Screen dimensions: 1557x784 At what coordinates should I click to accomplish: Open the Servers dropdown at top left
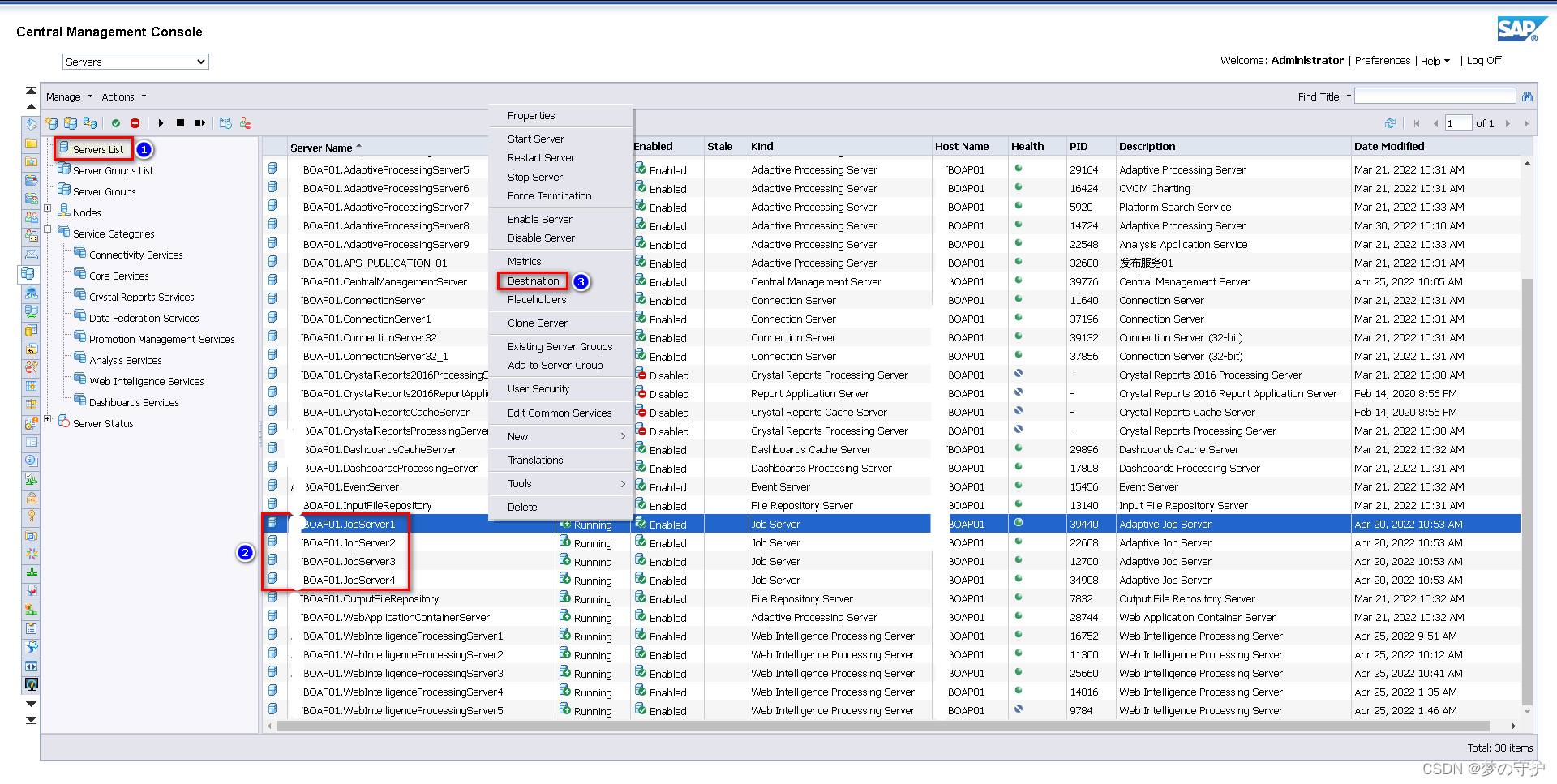(x=135, y=62)
